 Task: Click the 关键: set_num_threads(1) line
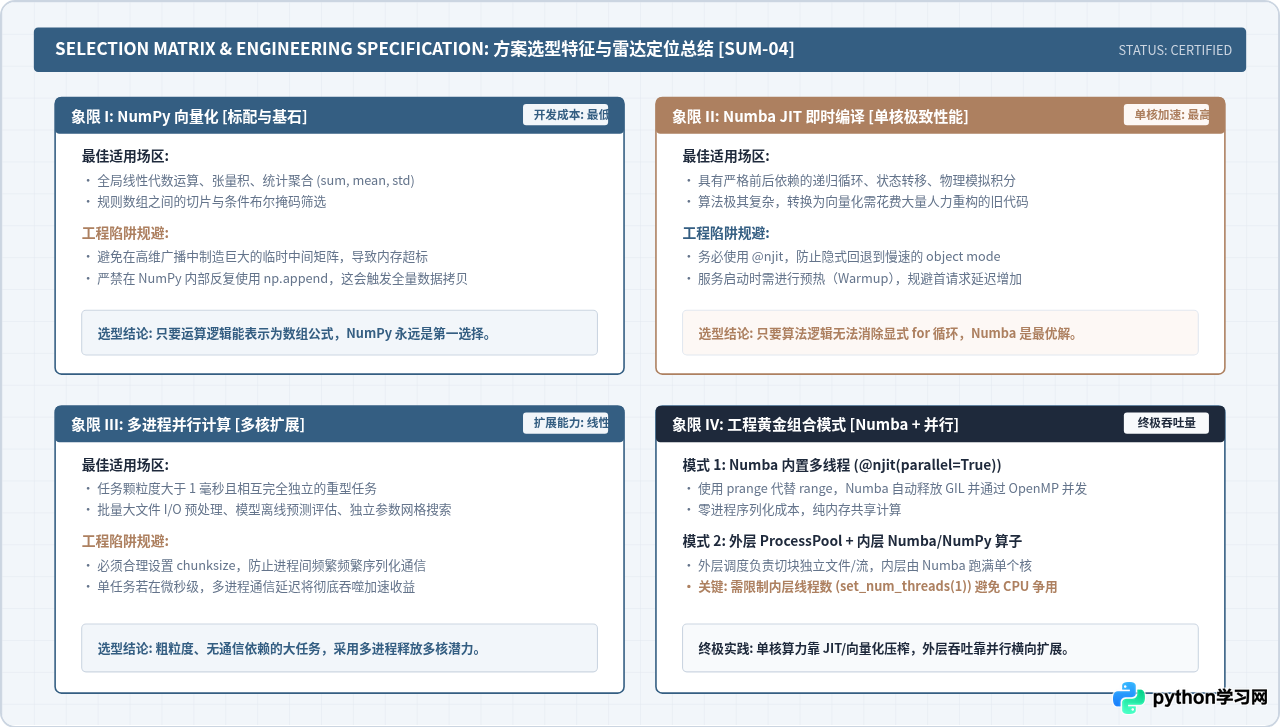[x=871, y=587]
